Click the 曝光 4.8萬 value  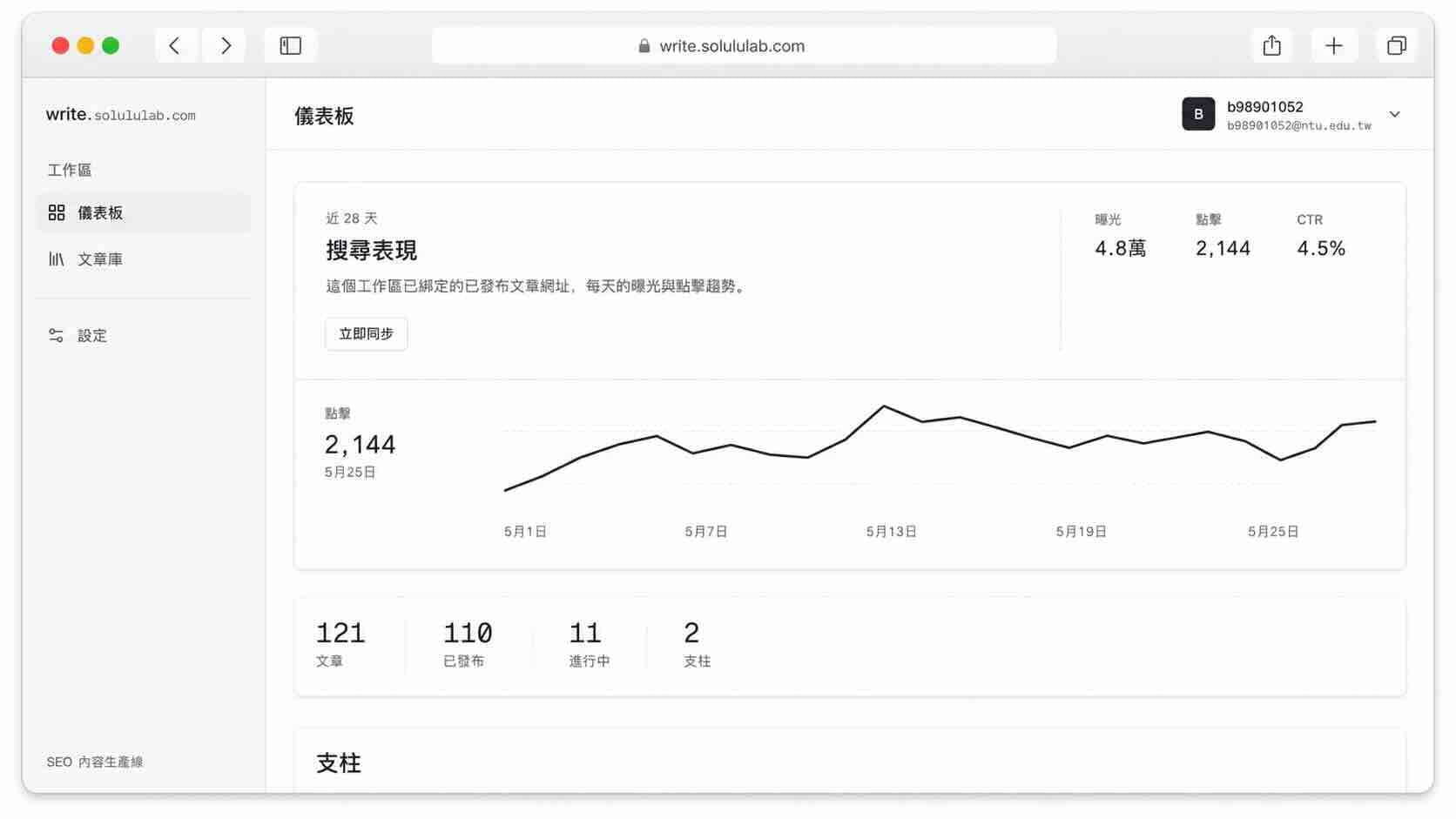[1121, 249]
